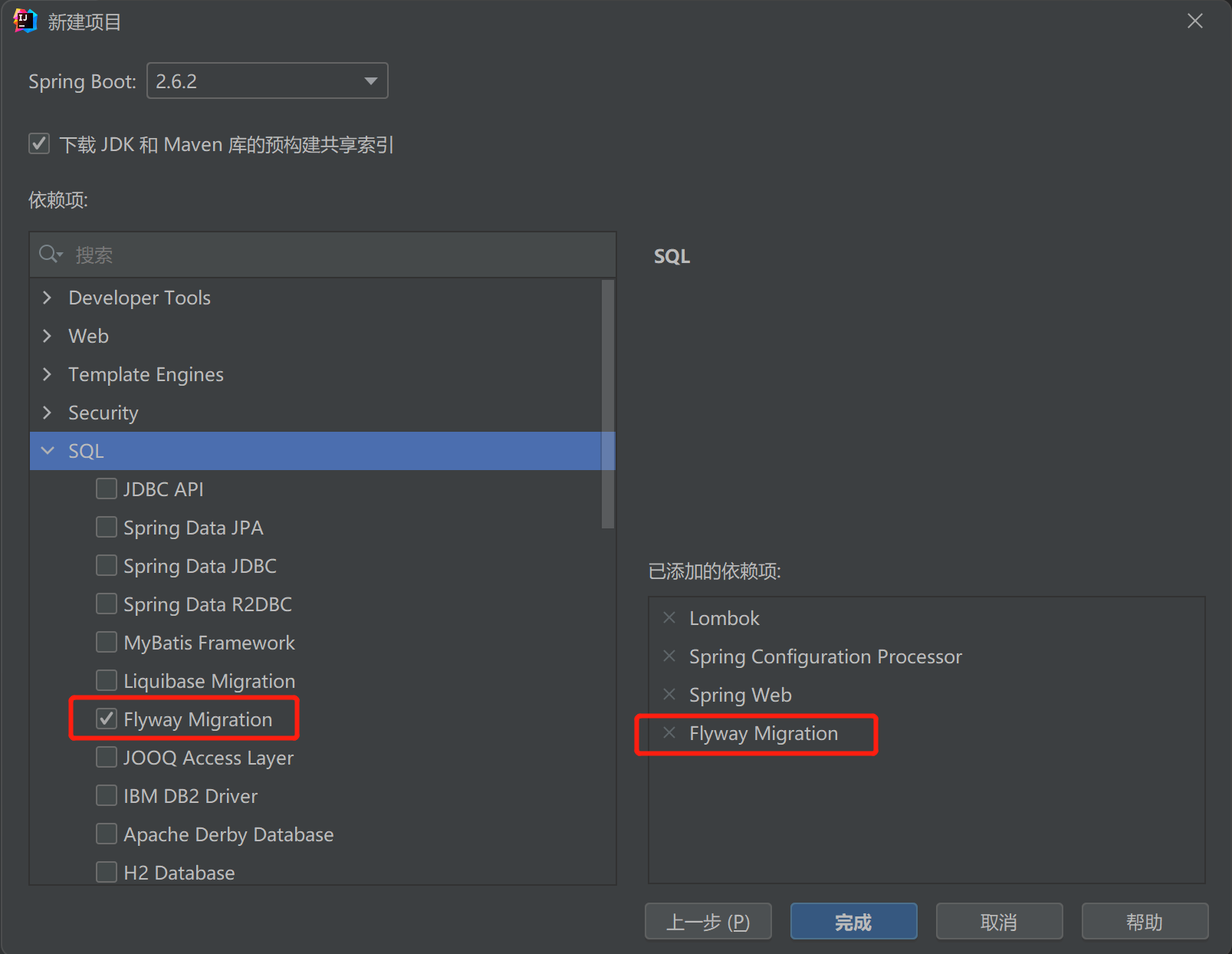The height and width of the screenshot is (954, 1232).
Task: Click the 取消 cancel button
Action: [1000, 921]
